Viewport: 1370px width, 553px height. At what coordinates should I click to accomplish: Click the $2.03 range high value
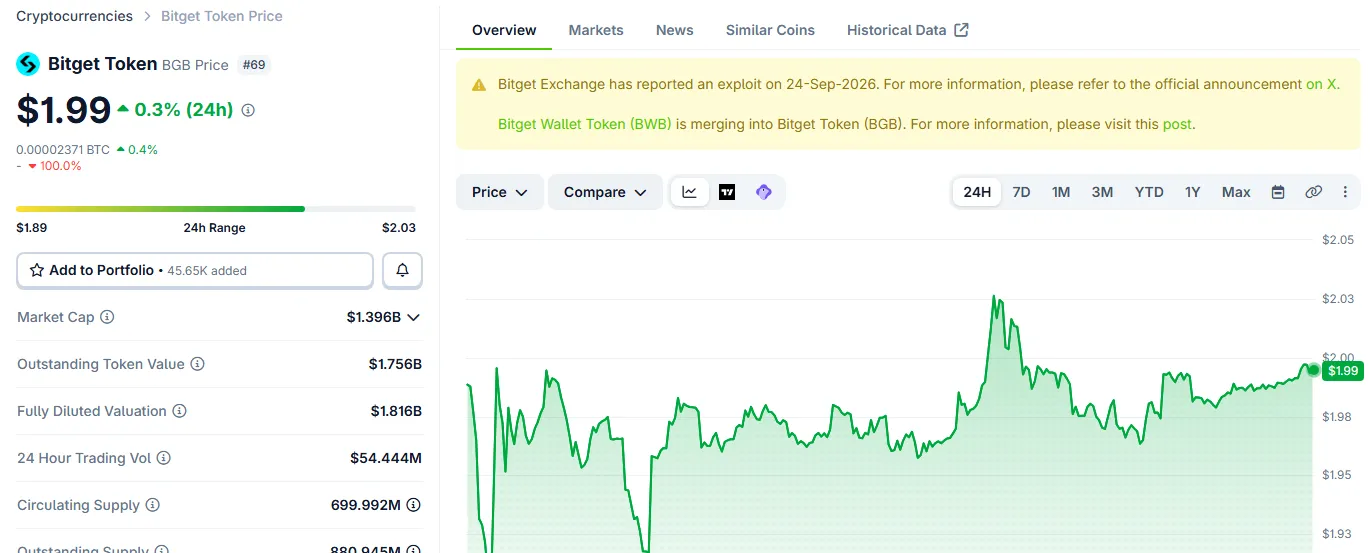coord(399,228)
